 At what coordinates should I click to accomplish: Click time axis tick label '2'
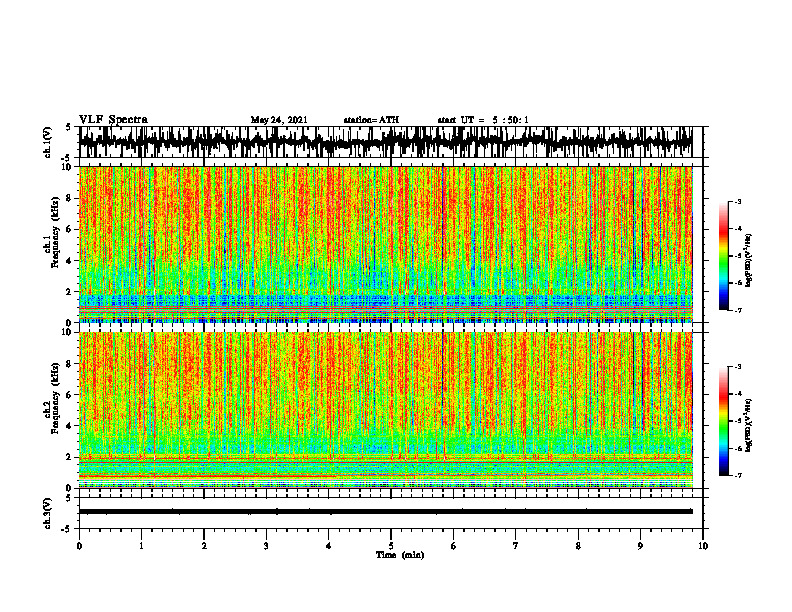click(x=204, y=546)
